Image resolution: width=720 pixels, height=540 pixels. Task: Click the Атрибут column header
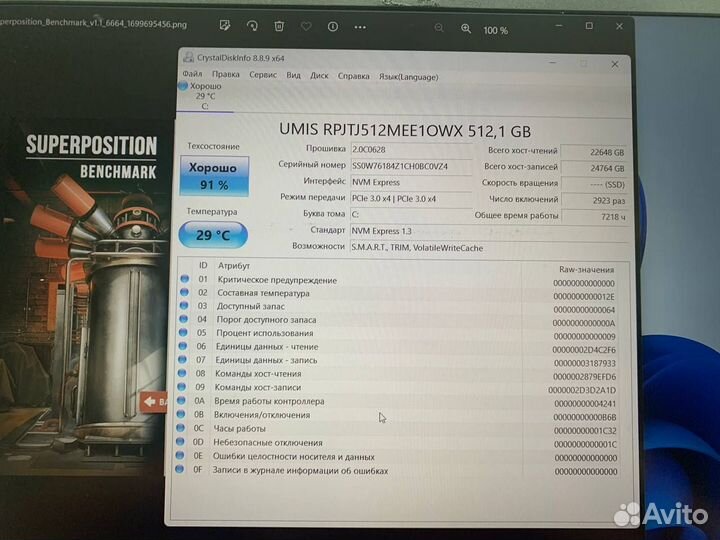(234, 265)
